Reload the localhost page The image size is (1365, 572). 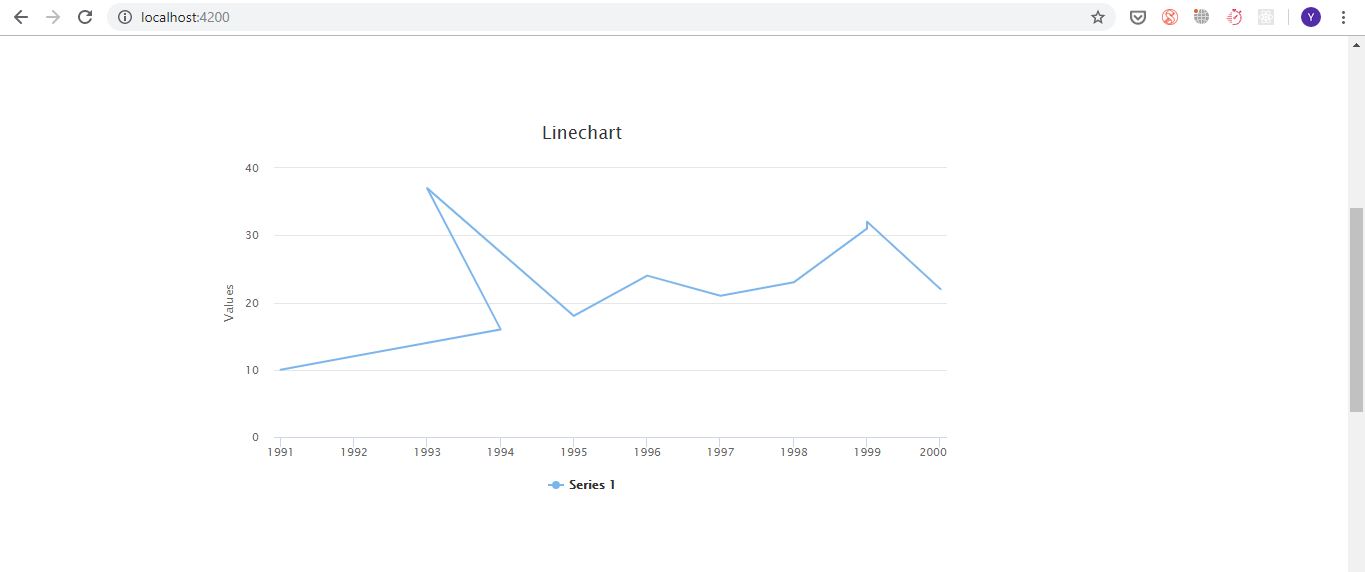pos(85,17)
